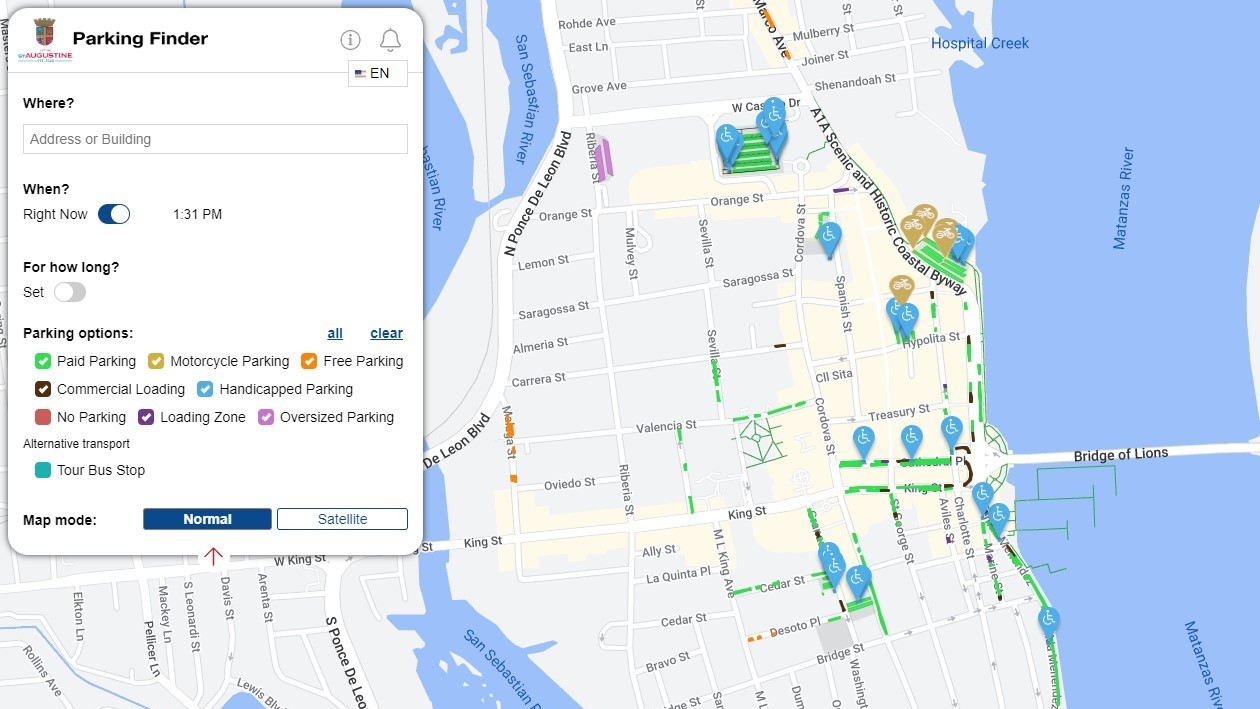
Task: Click the 'all' parking options link
Action: (335, 333)
